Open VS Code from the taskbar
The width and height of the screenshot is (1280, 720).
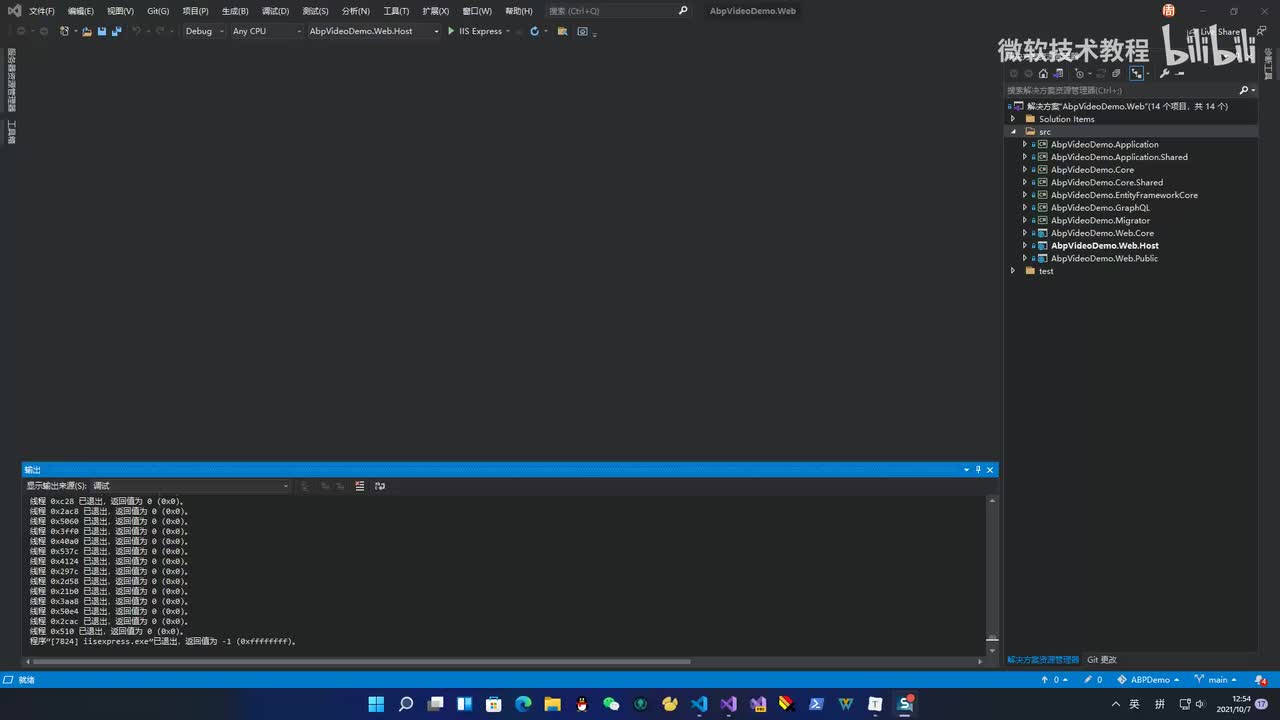(x=699, y=704)
